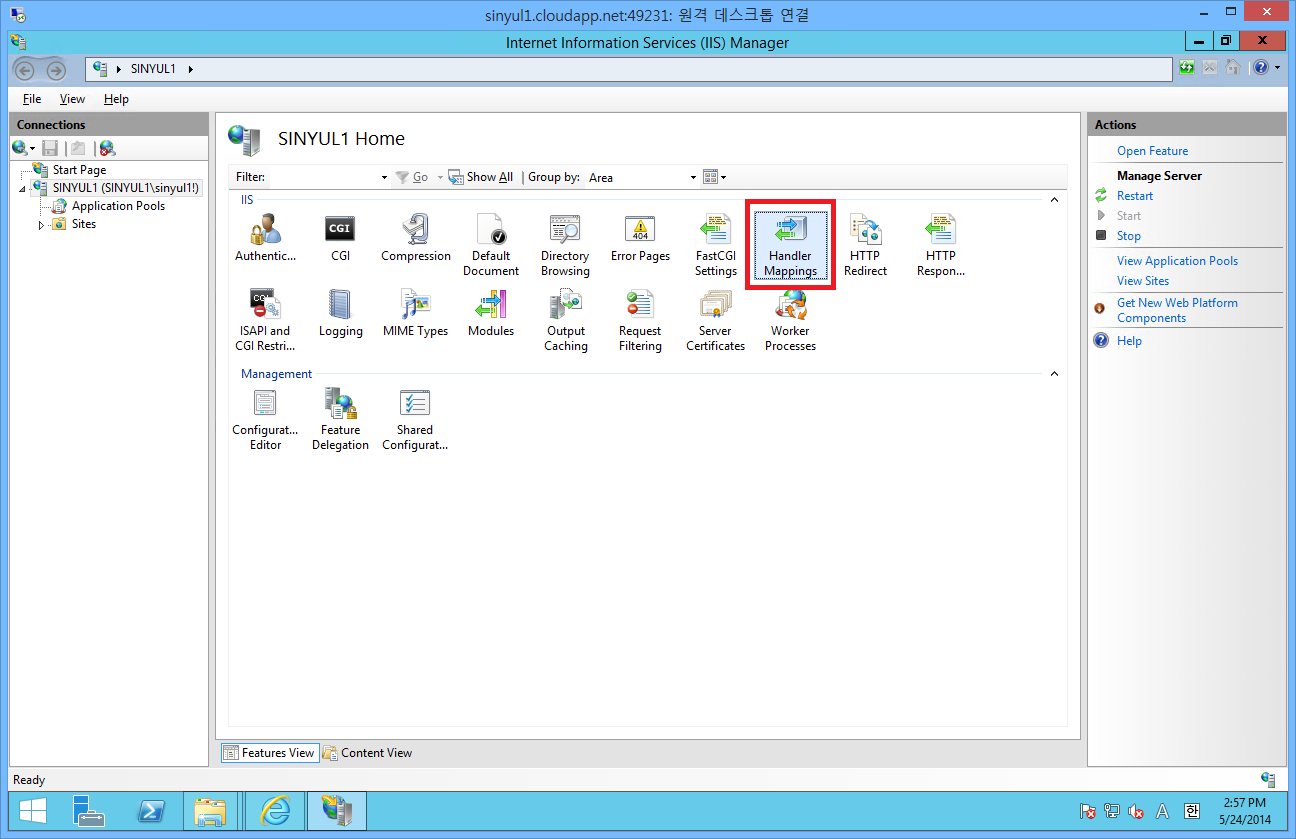Viewport: 1296px width, 839px height.
Task: Open Feature Delegation
Action: (x=340, y=419)
